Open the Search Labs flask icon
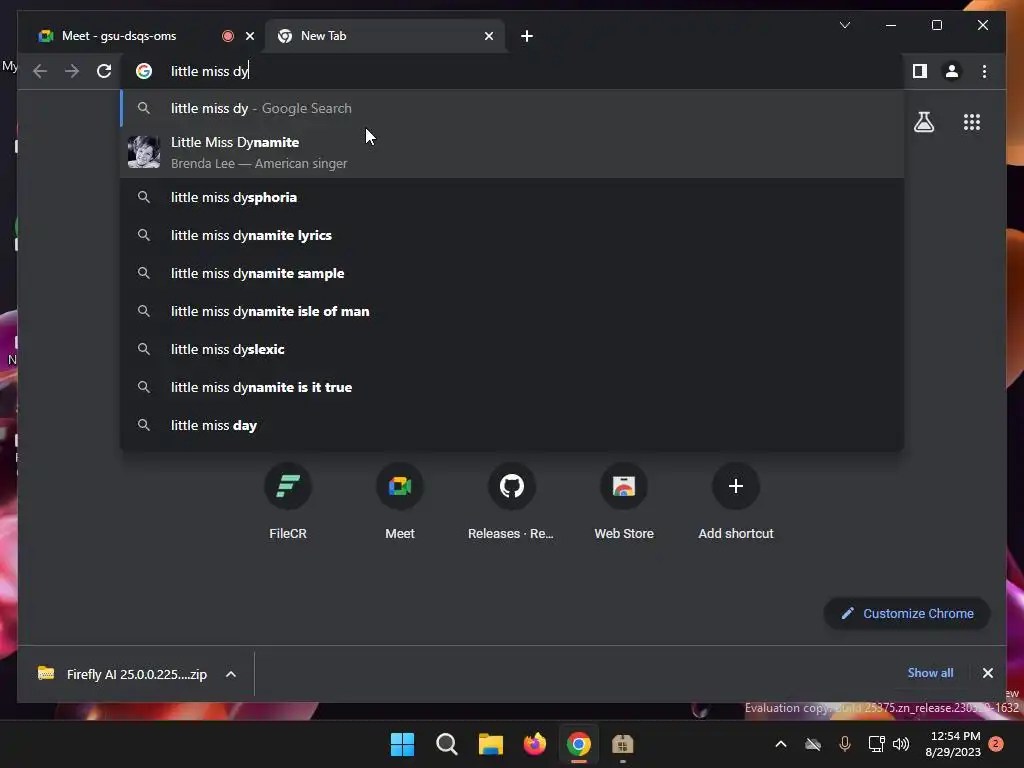This screenshot has width=1024, height=768. pyautogui.click(x=923, y=122)
